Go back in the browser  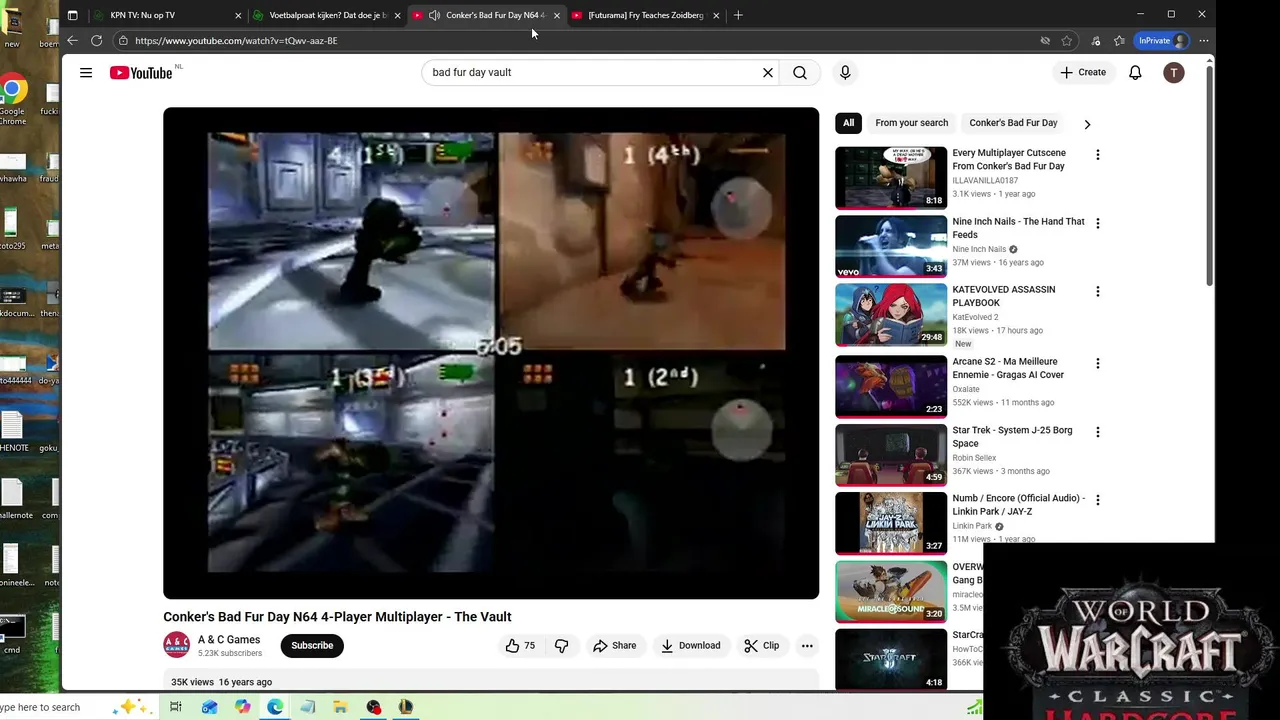72,40
